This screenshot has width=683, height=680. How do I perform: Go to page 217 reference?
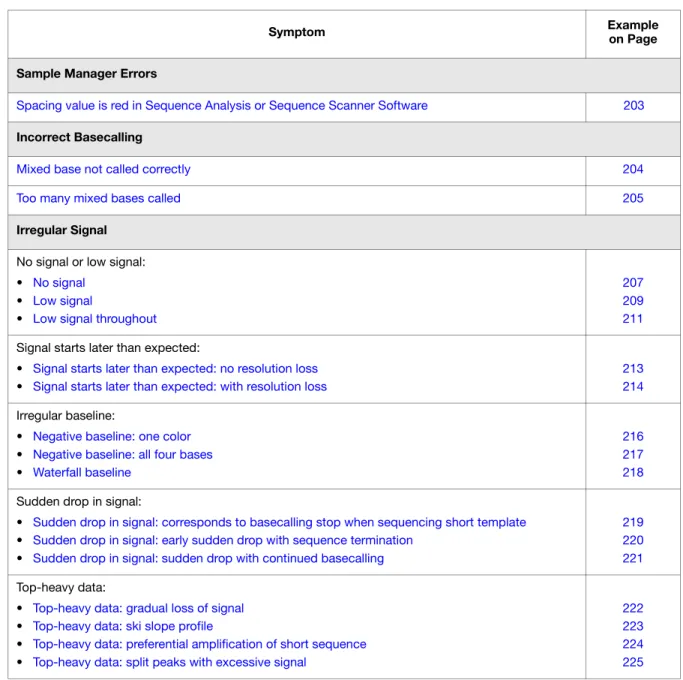point(633,454)
